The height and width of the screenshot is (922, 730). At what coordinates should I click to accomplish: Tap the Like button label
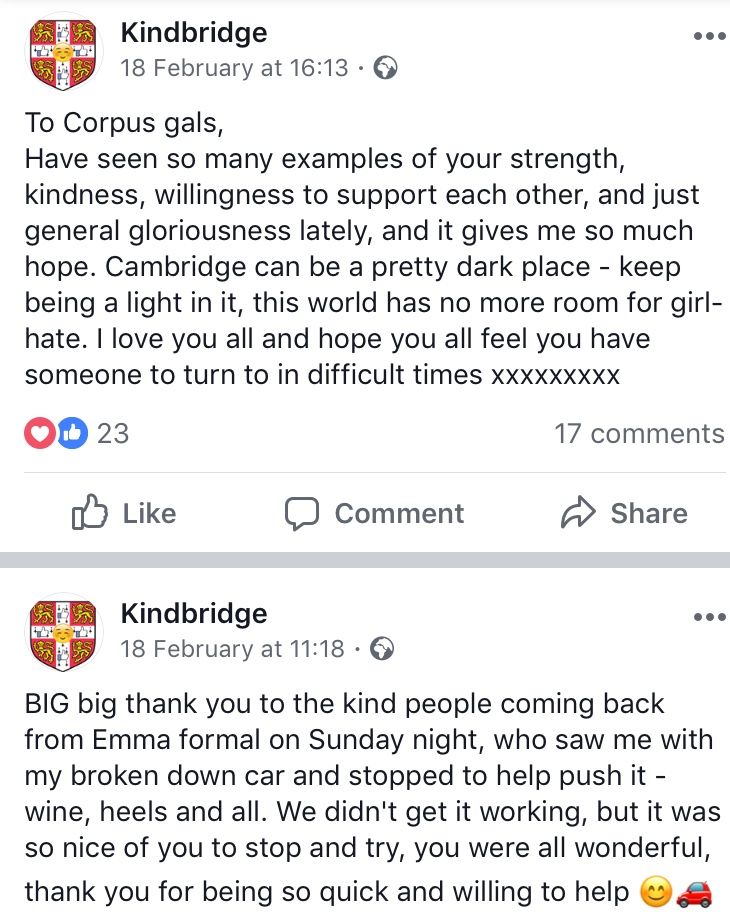[x=149, y=513]
